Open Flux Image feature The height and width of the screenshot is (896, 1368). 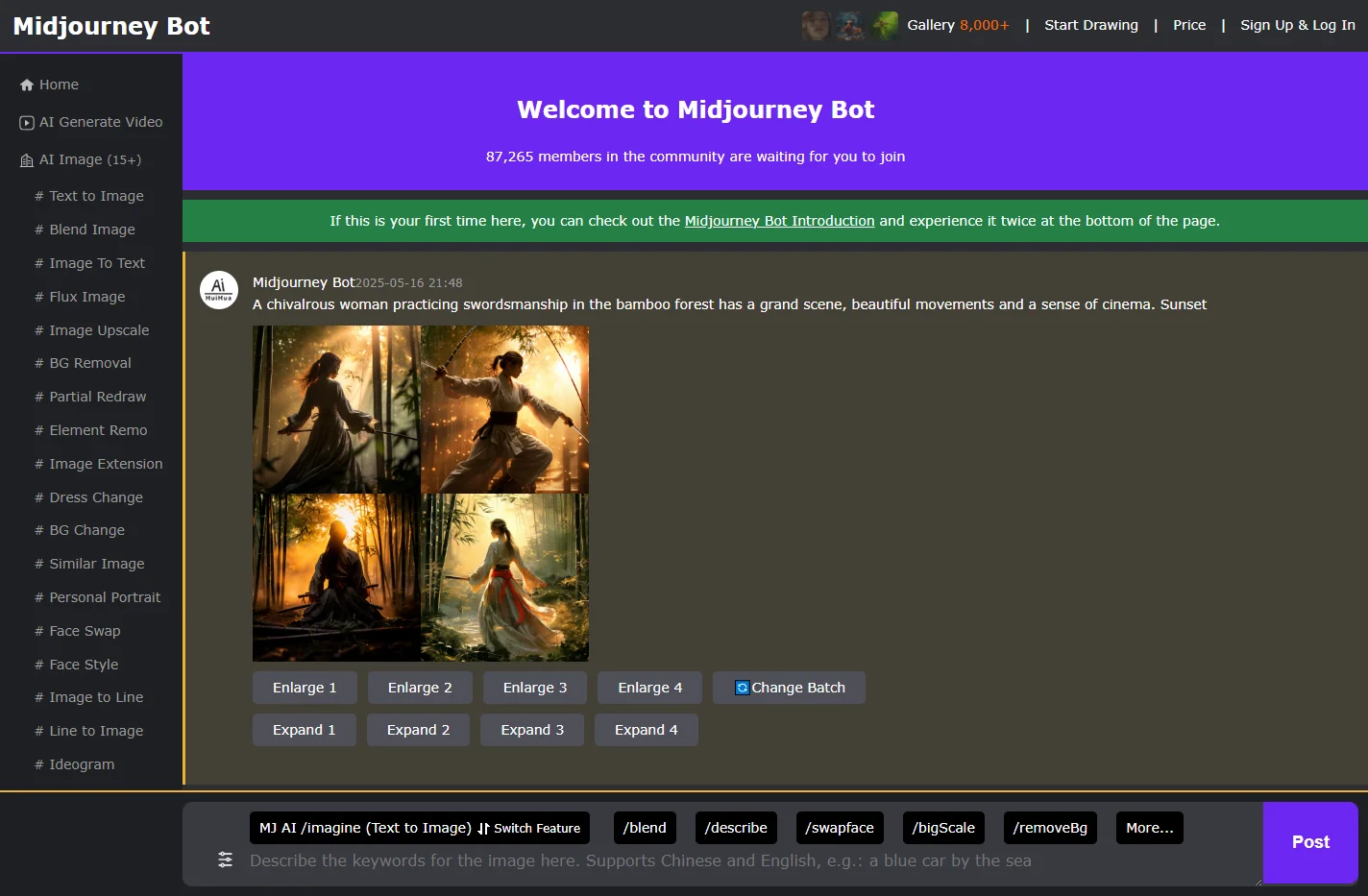click(80, 297)
